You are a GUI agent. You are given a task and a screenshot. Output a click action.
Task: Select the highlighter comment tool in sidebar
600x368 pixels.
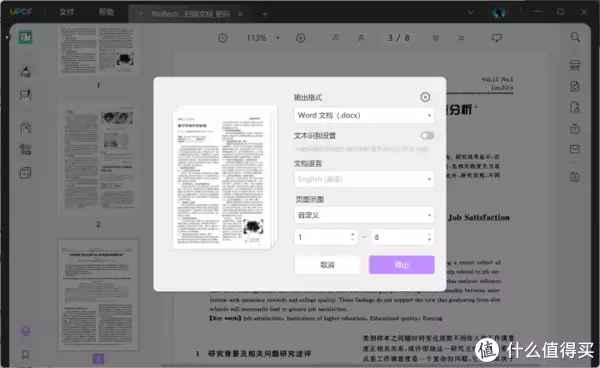click(x=26, y=71)
